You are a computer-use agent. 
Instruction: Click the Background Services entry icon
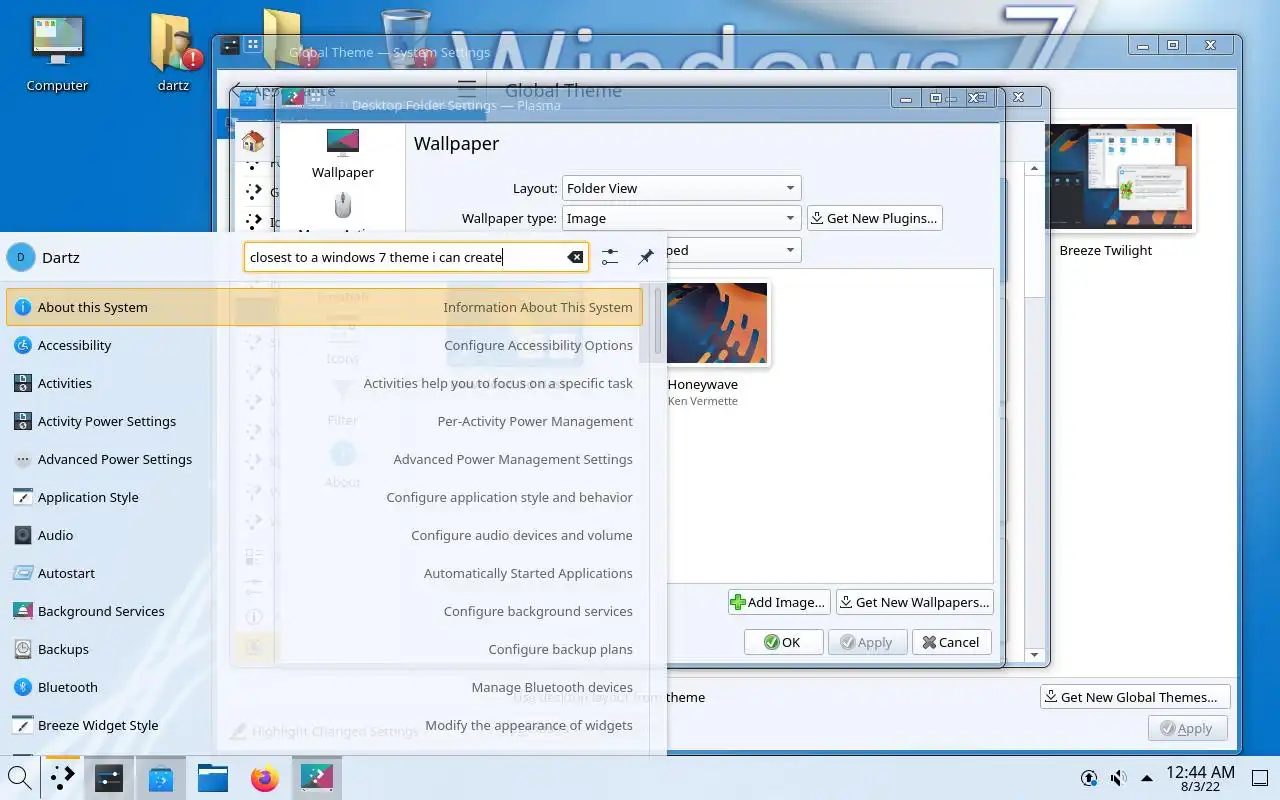[22, 611]
